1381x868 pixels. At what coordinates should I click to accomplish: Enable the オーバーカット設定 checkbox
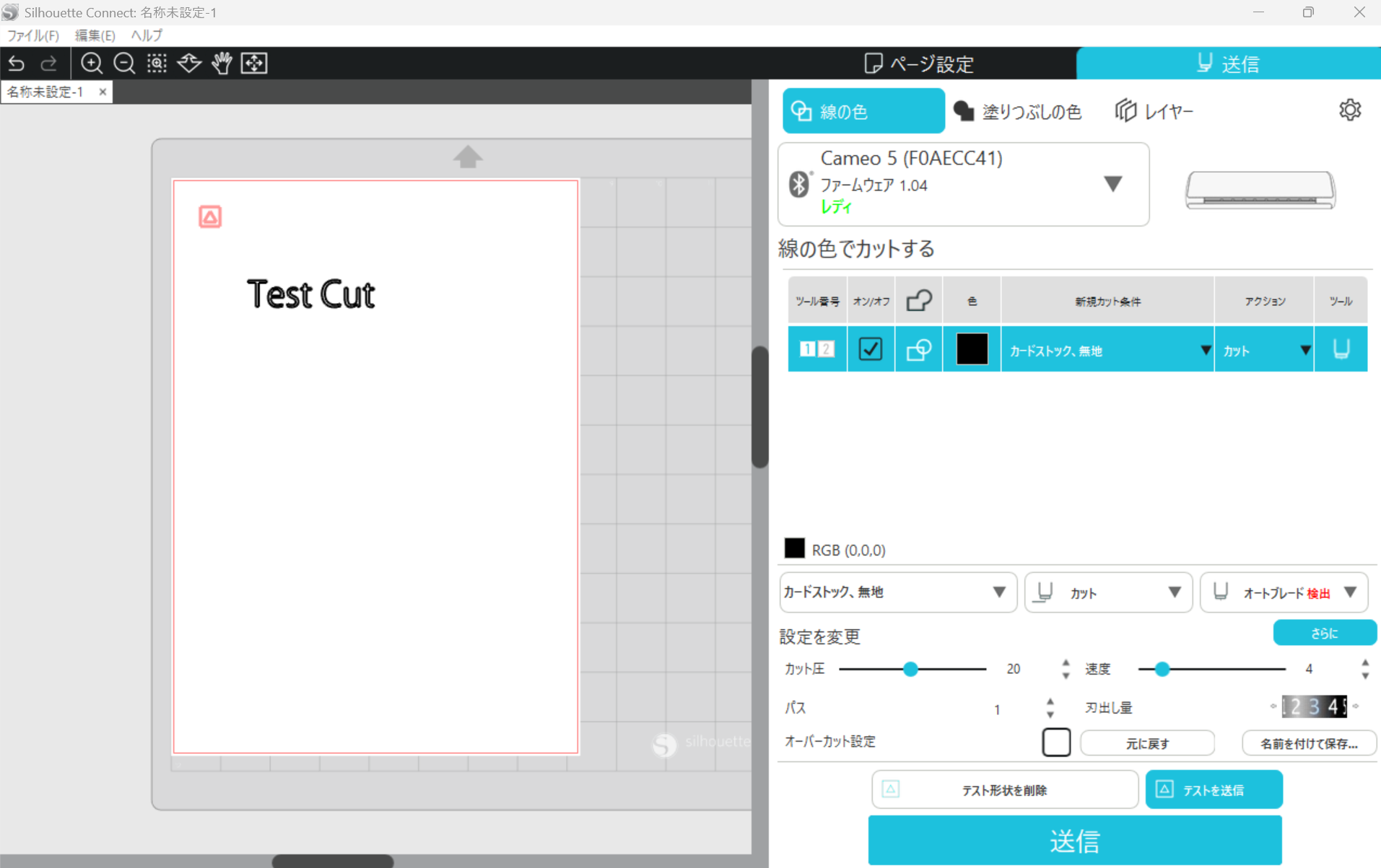click(x=1056, y=742)
